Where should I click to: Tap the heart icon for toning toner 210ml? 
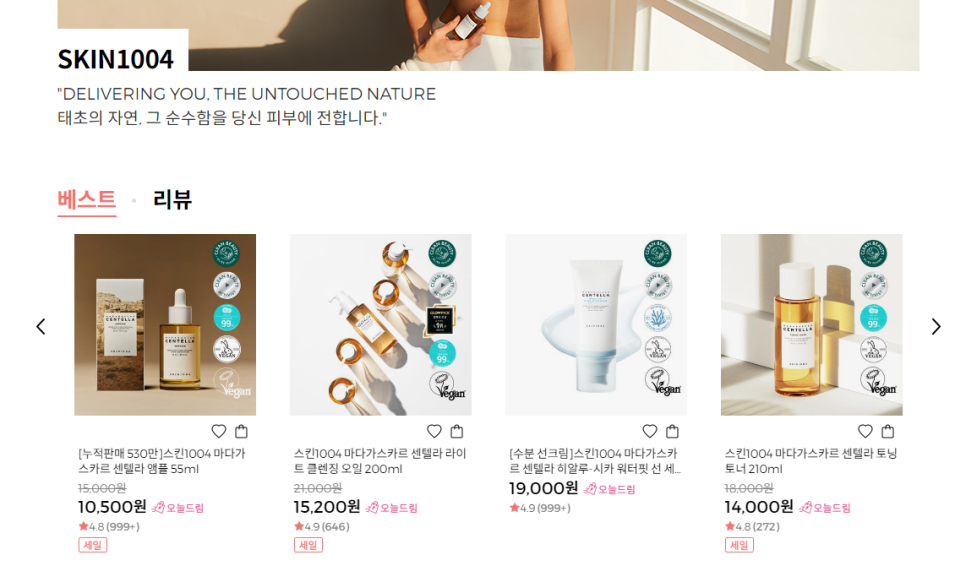pos(866,431)
